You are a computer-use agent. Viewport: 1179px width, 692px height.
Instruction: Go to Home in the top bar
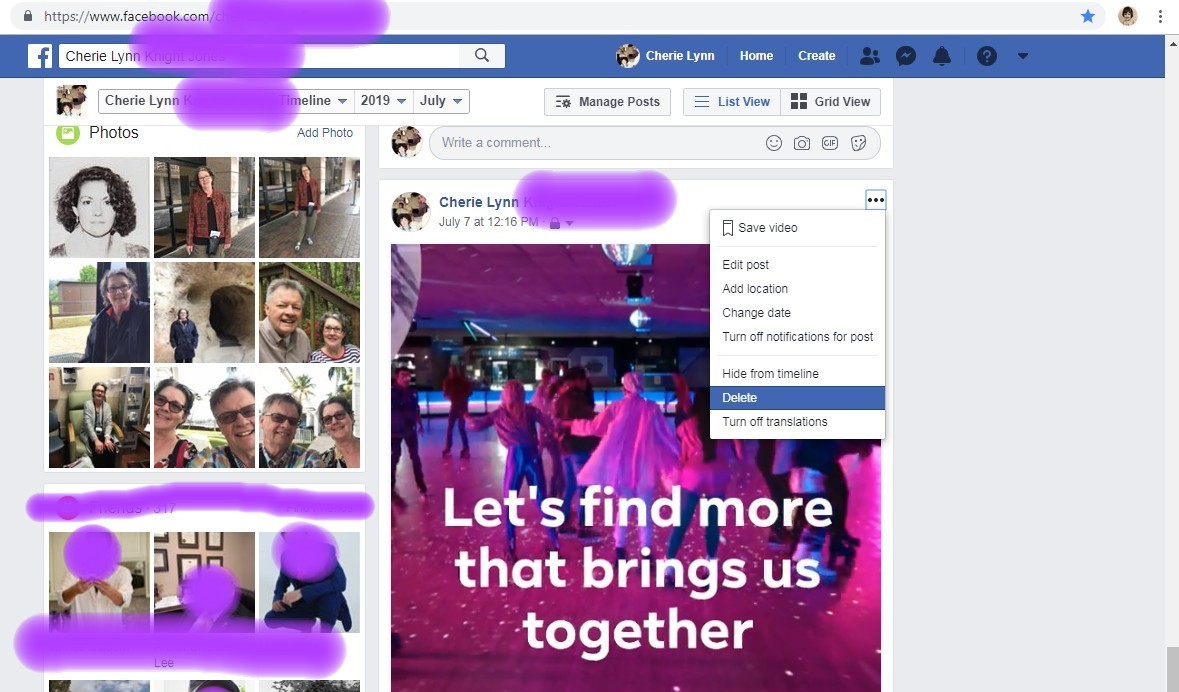tap(756, 56)
